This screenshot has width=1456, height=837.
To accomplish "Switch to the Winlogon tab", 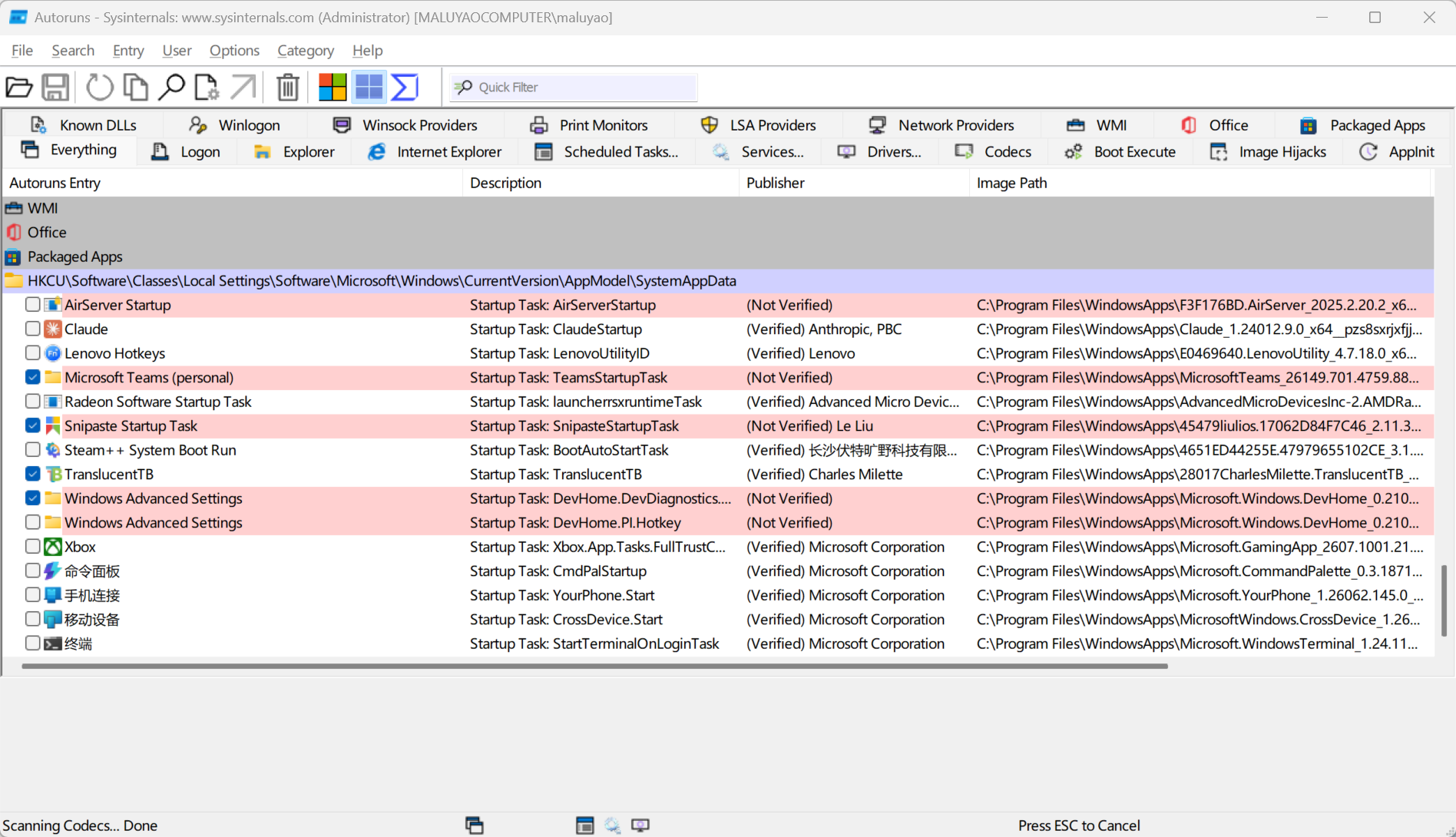I will pos(234,125).
